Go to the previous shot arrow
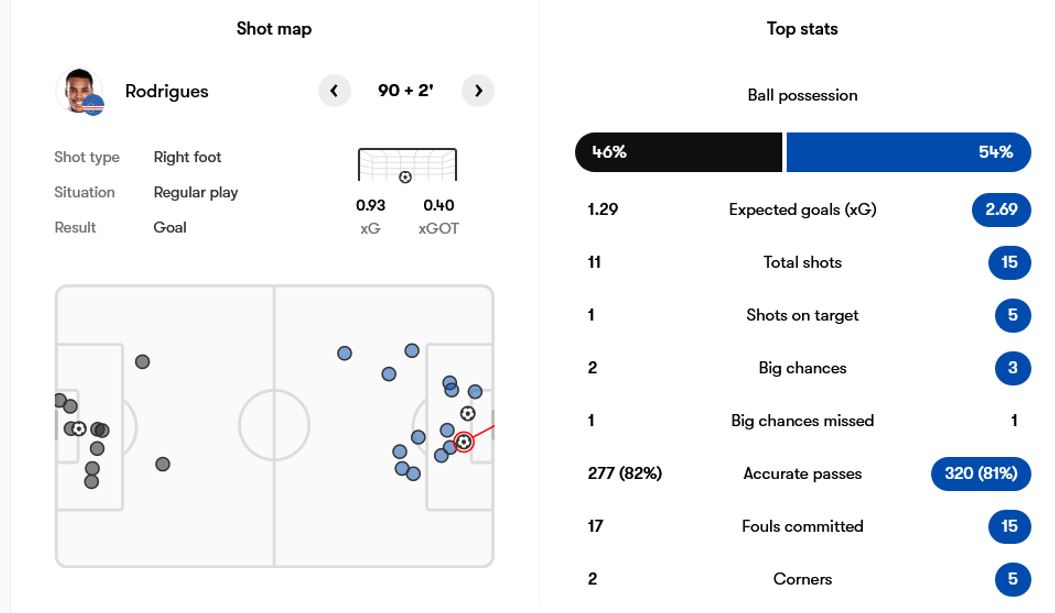This screenshot has width=1055, height=613. (x=334, y=91)
